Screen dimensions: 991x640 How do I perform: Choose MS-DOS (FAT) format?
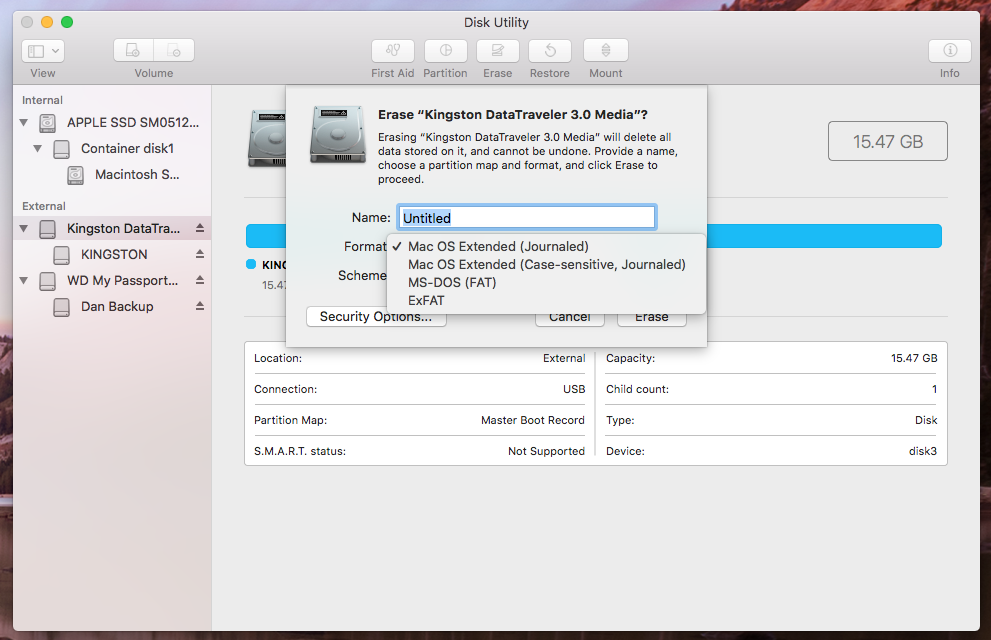546,282
